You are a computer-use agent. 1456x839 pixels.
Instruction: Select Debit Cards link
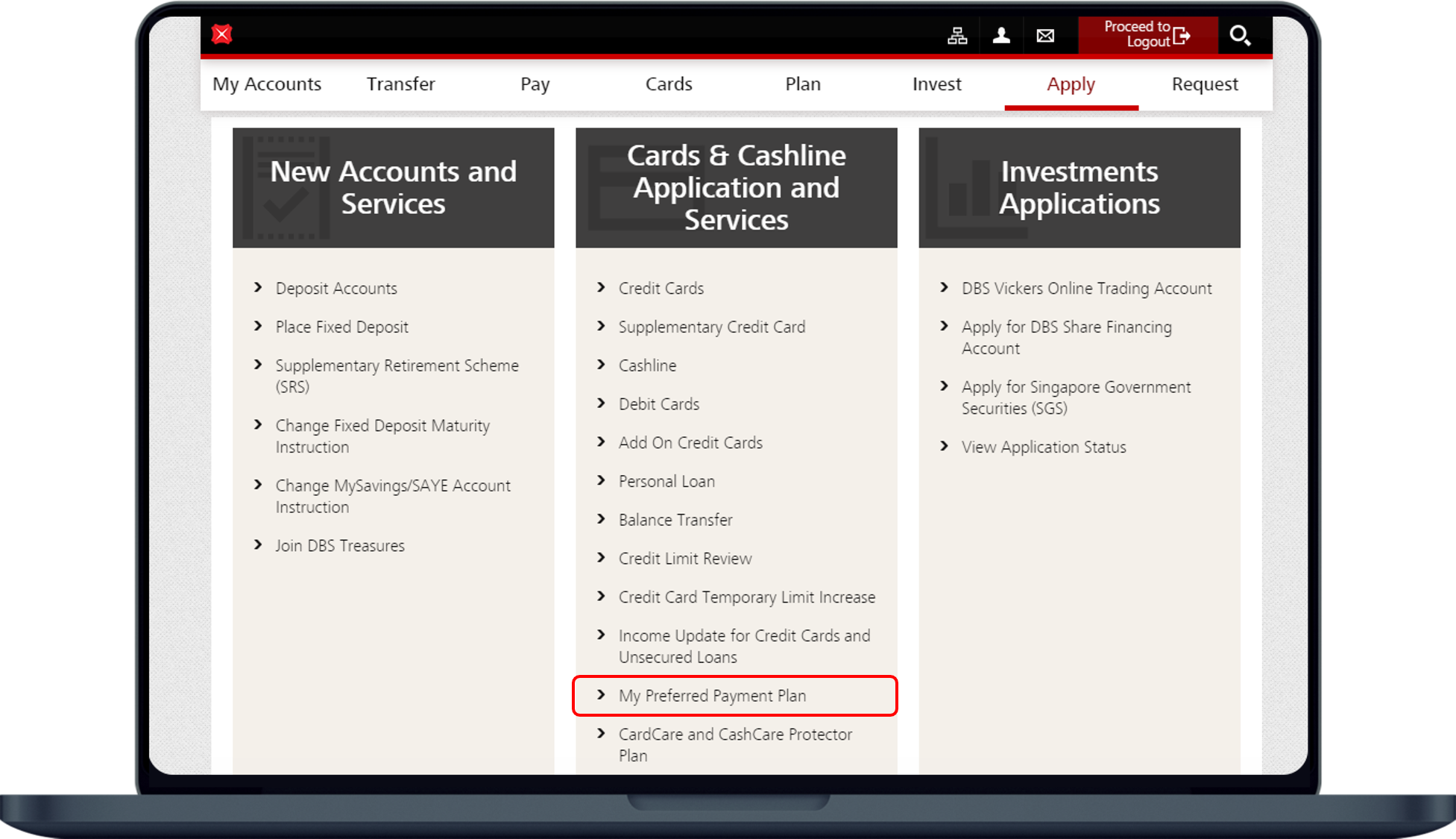pyautogui.click(x=659, y=404)
